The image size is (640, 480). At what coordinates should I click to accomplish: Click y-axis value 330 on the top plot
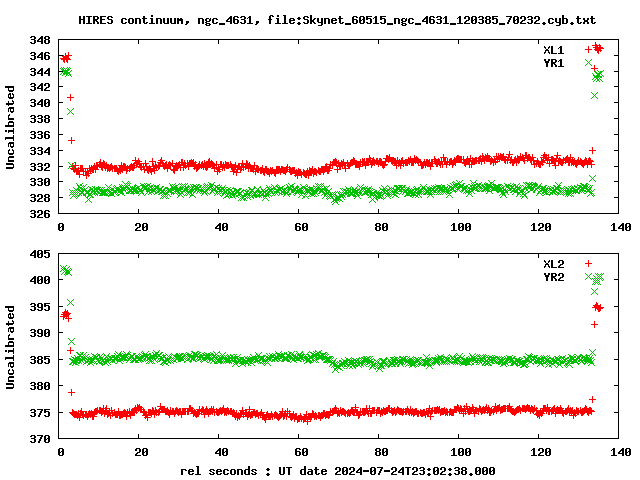point(40,182)
